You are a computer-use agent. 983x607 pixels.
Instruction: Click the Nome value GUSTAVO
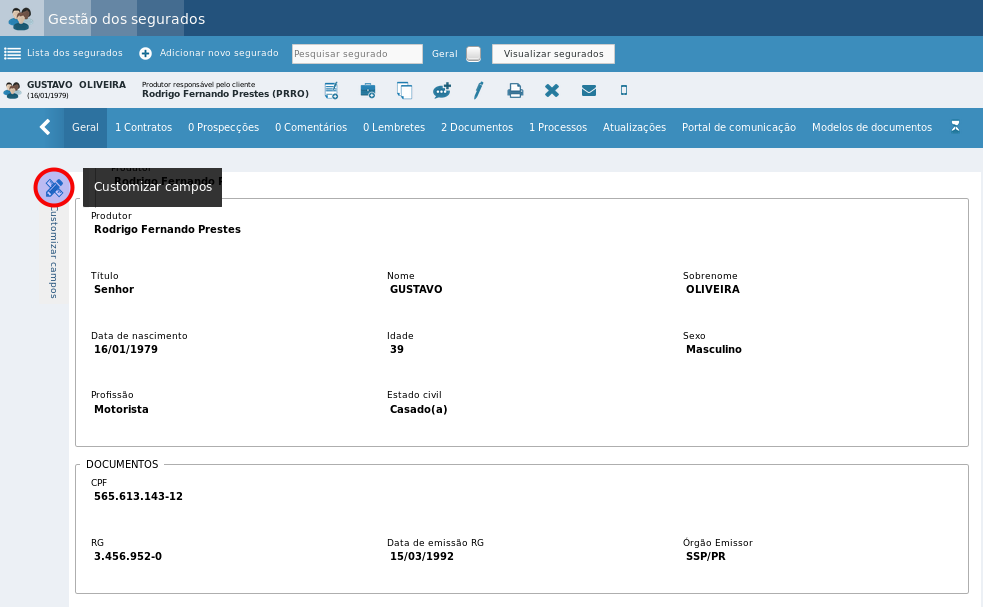[x=416, y=289]
